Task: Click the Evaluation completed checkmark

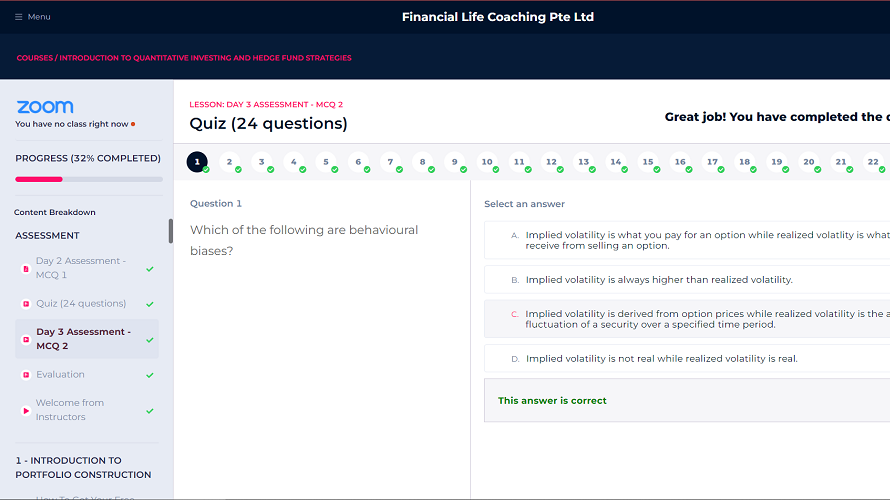Action: click(150, 375)
